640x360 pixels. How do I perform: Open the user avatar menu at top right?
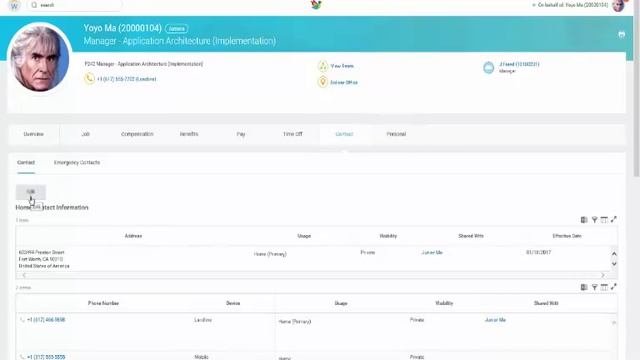pyautogui.click(x=619, y=5)
